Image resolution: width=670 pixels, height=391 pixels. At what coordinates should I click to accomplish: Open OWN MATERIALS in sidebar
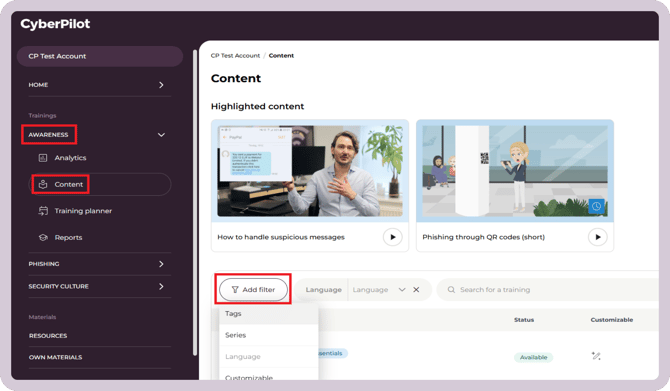pos(56,357)
